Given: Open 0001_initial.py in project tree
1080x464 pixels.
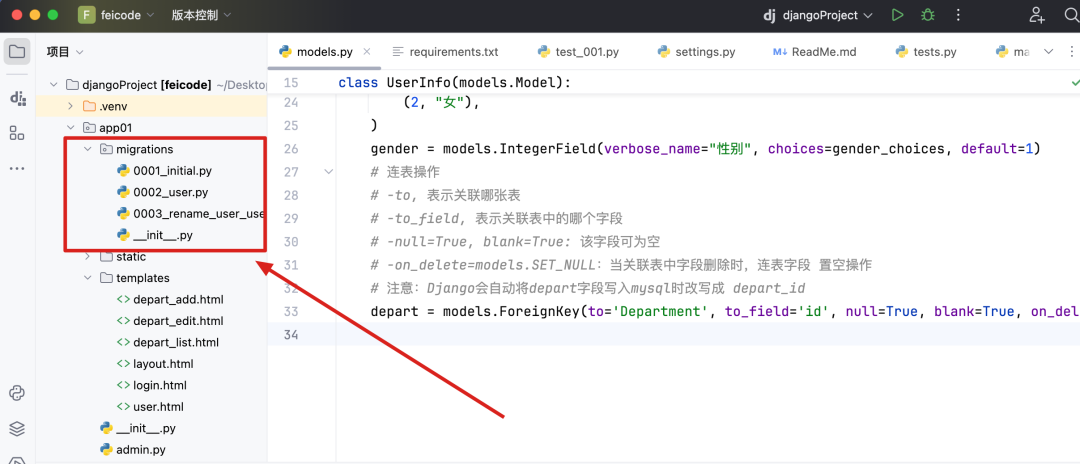Looking at the screenshot, I should (x=167, y=170).
